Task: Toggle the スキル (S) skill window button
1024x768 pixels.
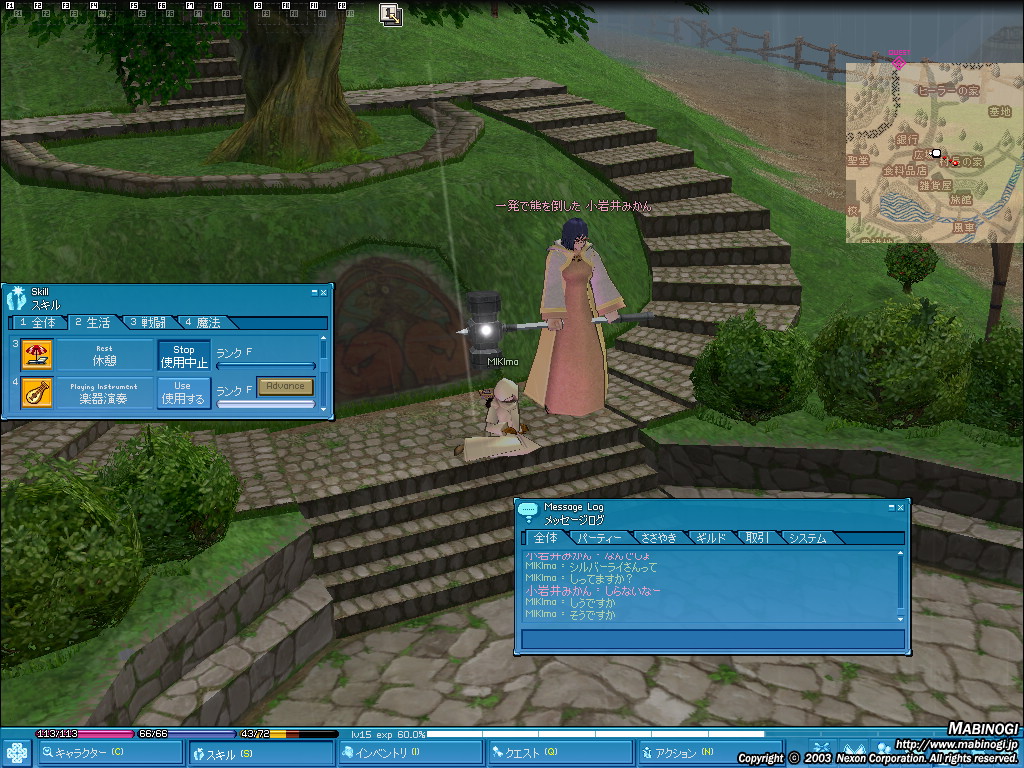Action: [262, 754]
